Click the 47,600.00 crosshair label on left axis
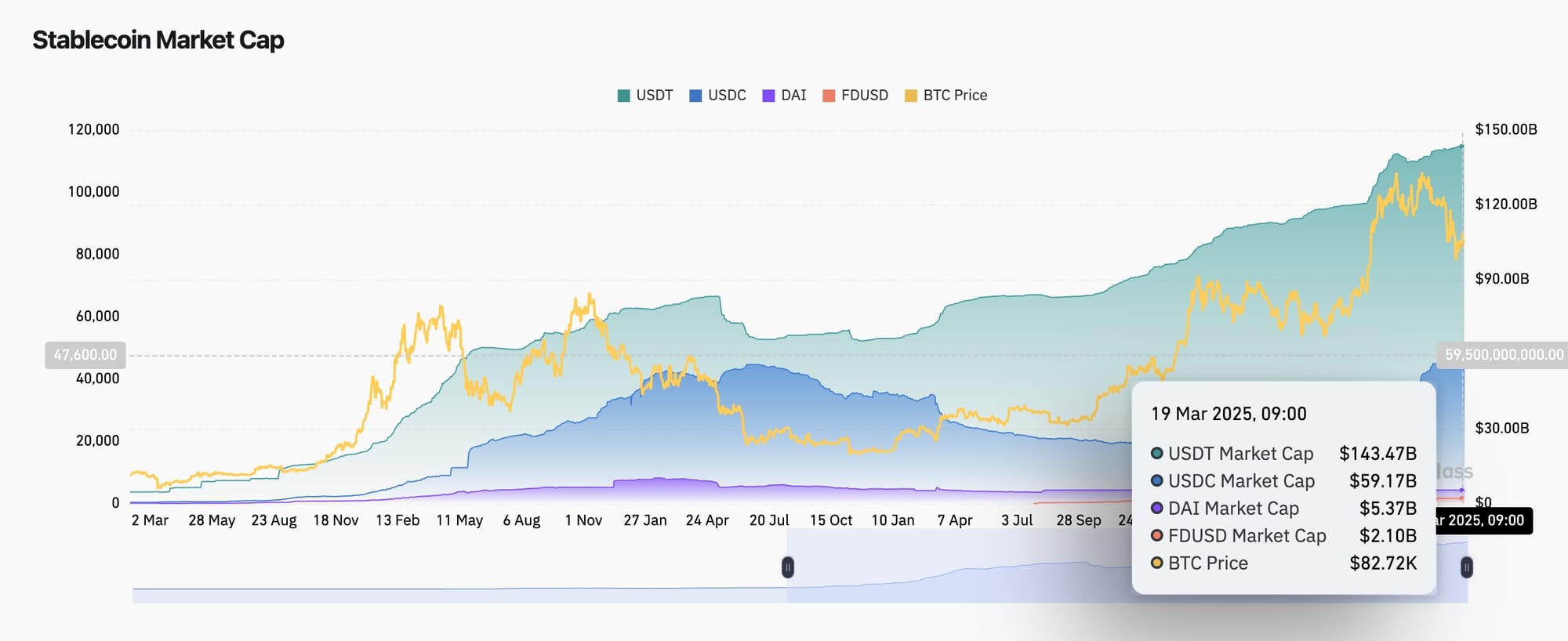This screenshot has width=1568, height=641. [x=85, y=355]
